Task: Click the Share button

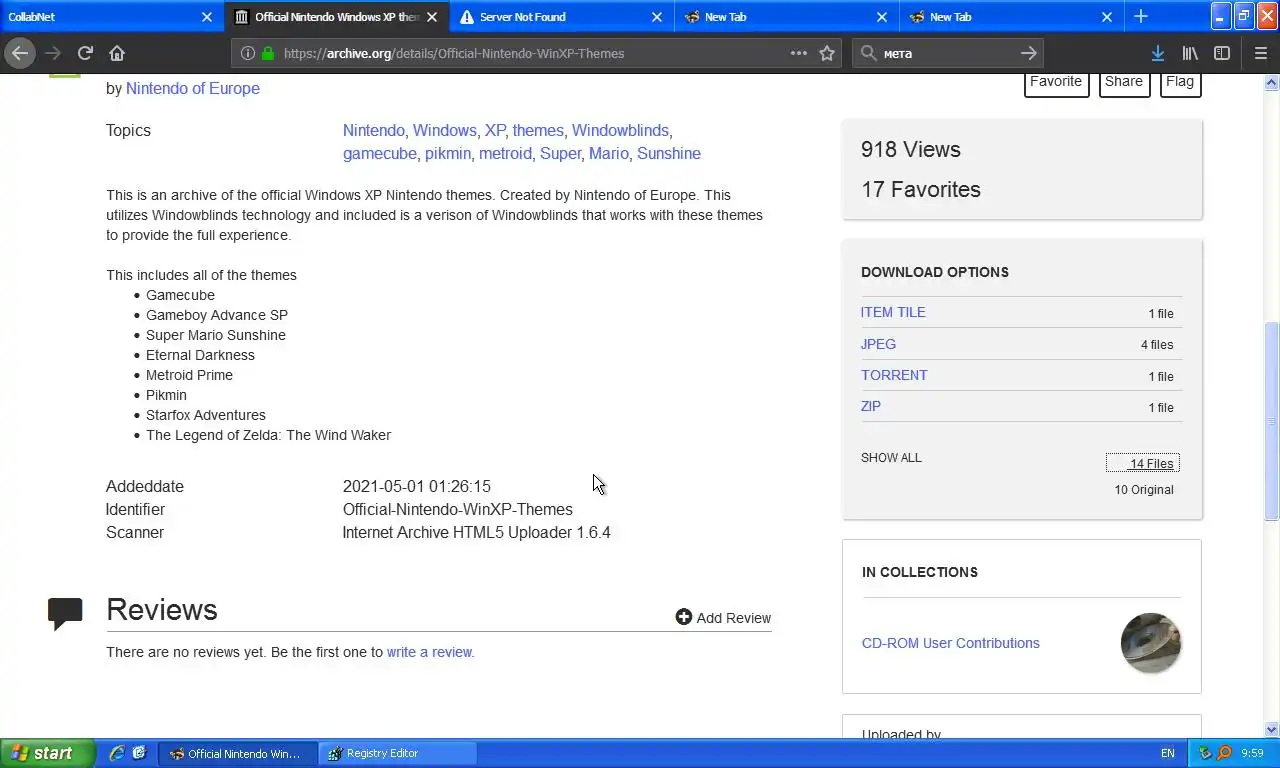Action: coord(1124,83)
